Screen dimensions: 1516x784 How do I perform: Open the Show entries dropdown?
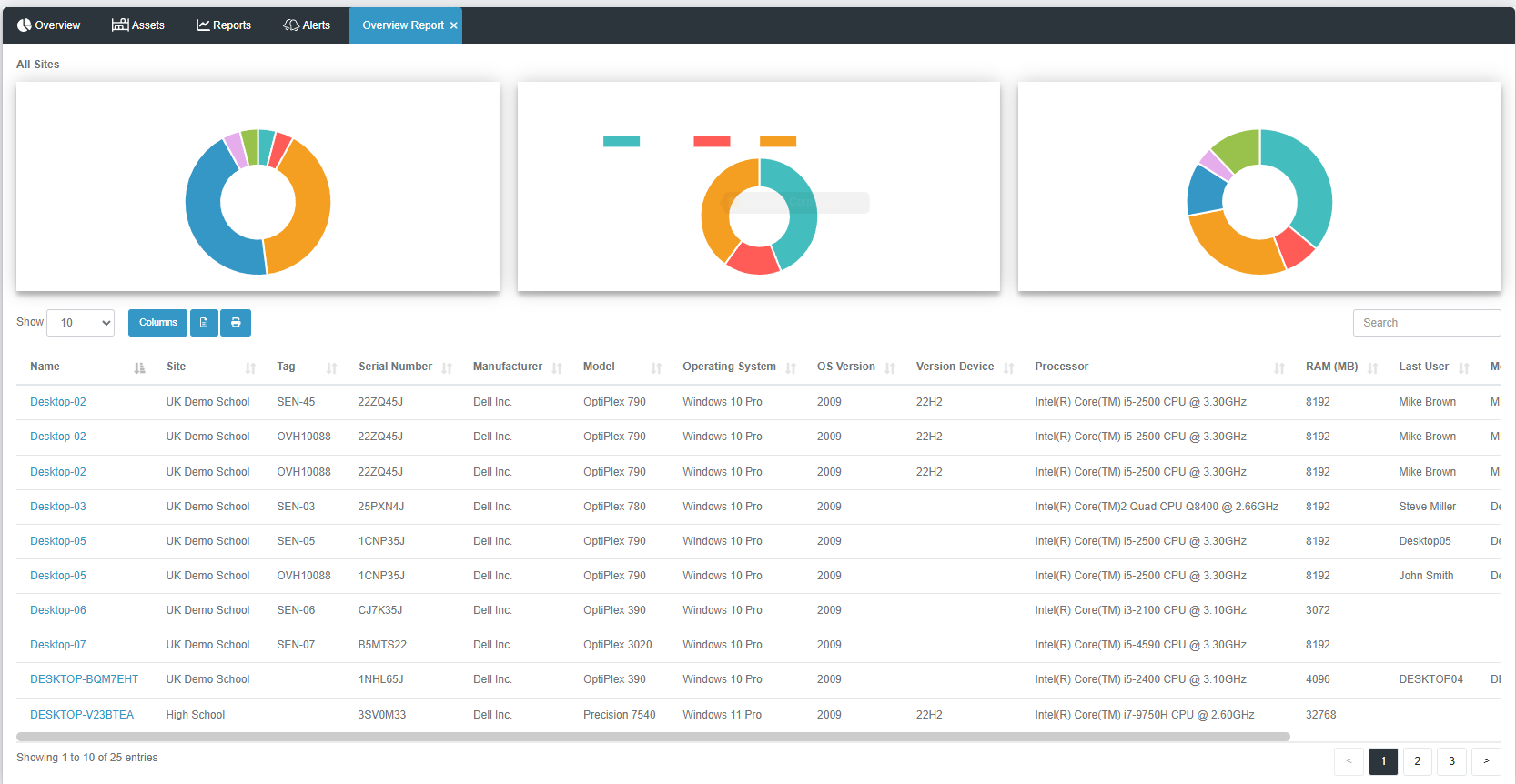(81, 323)
